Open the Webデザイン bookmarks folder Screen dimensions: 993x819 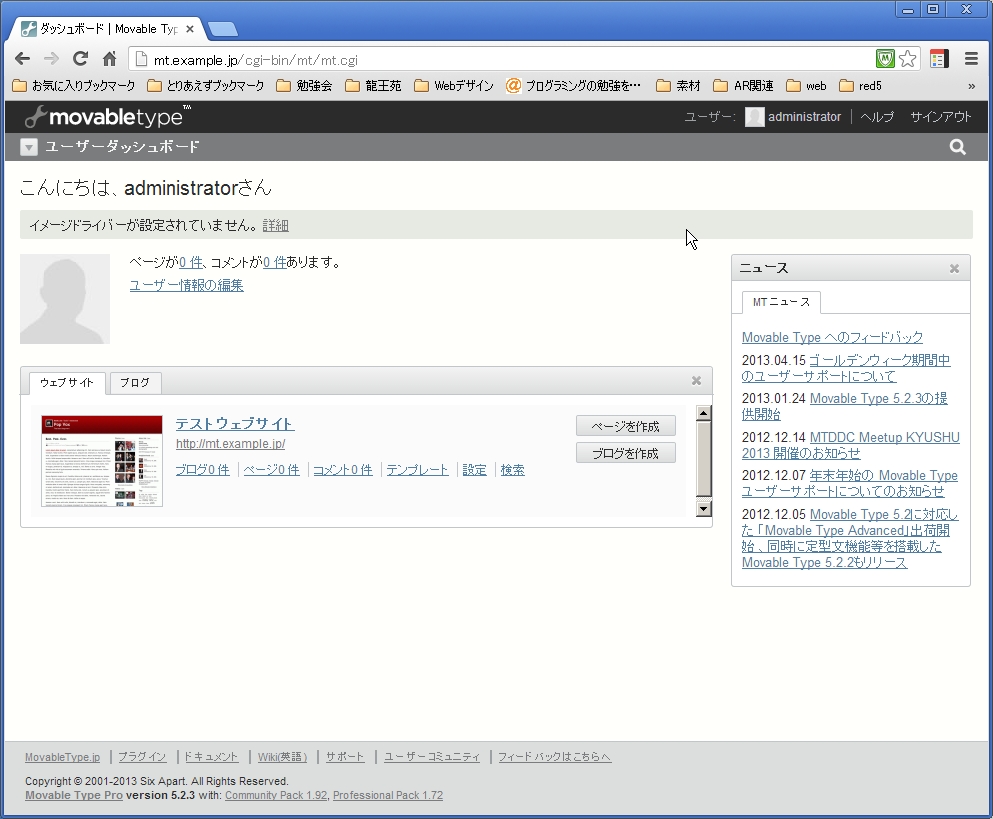[x=454, y=86]
